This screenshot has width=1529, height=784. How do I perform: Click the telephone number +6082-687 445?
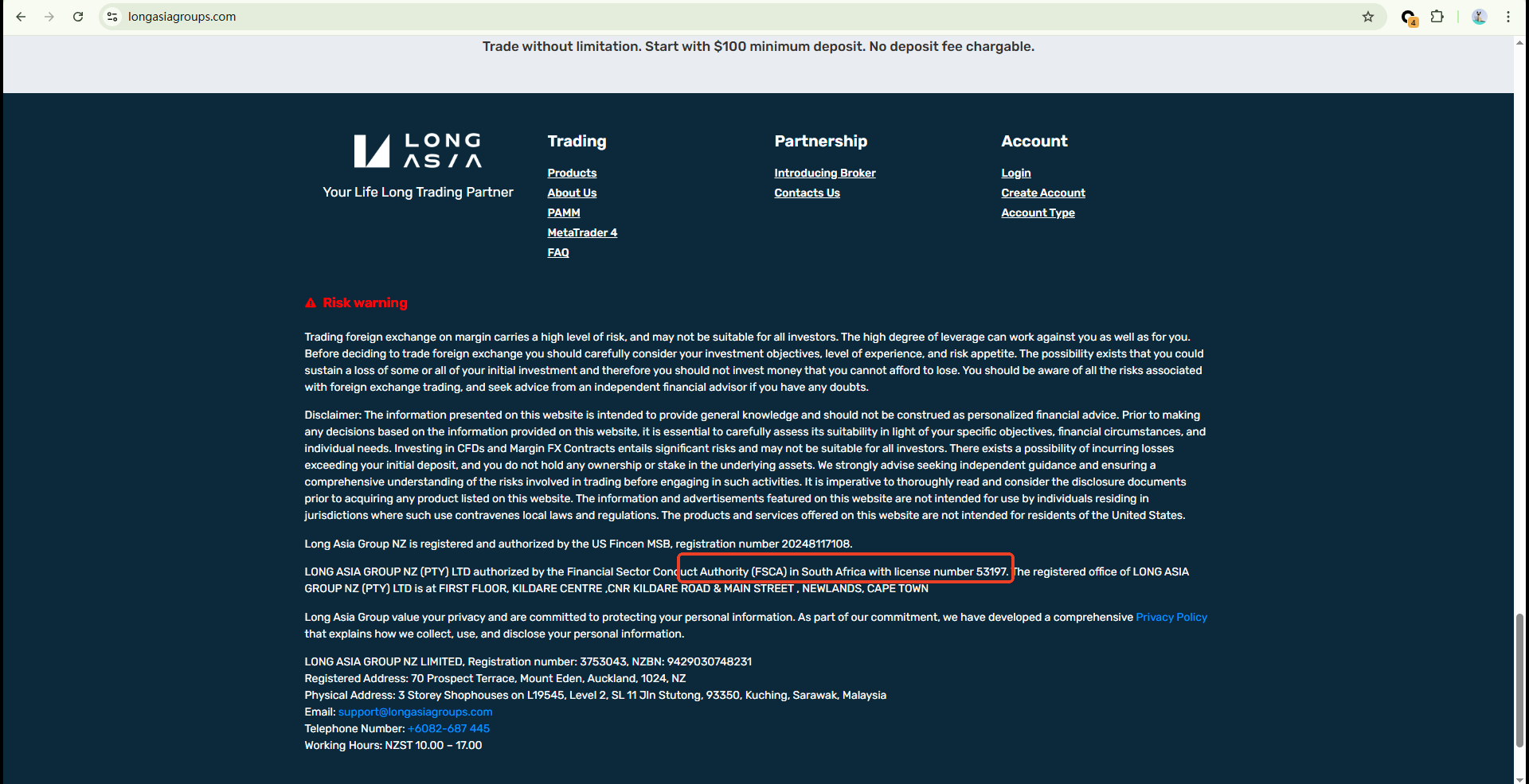[449, 728]
